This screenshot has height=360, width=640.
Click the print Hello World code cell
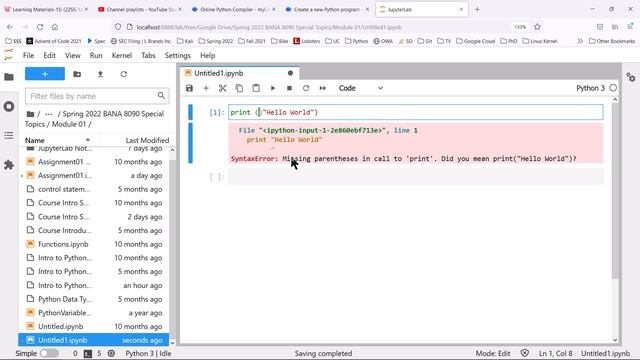416,112
